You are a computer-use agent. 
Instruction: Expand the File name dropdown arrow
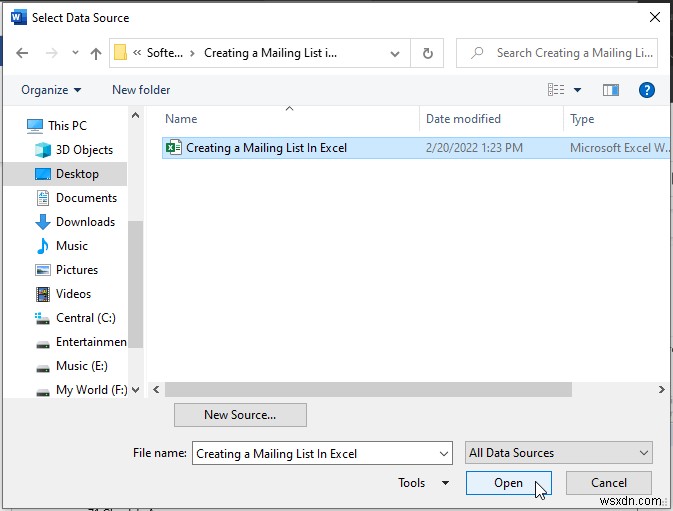click(444, 454)
